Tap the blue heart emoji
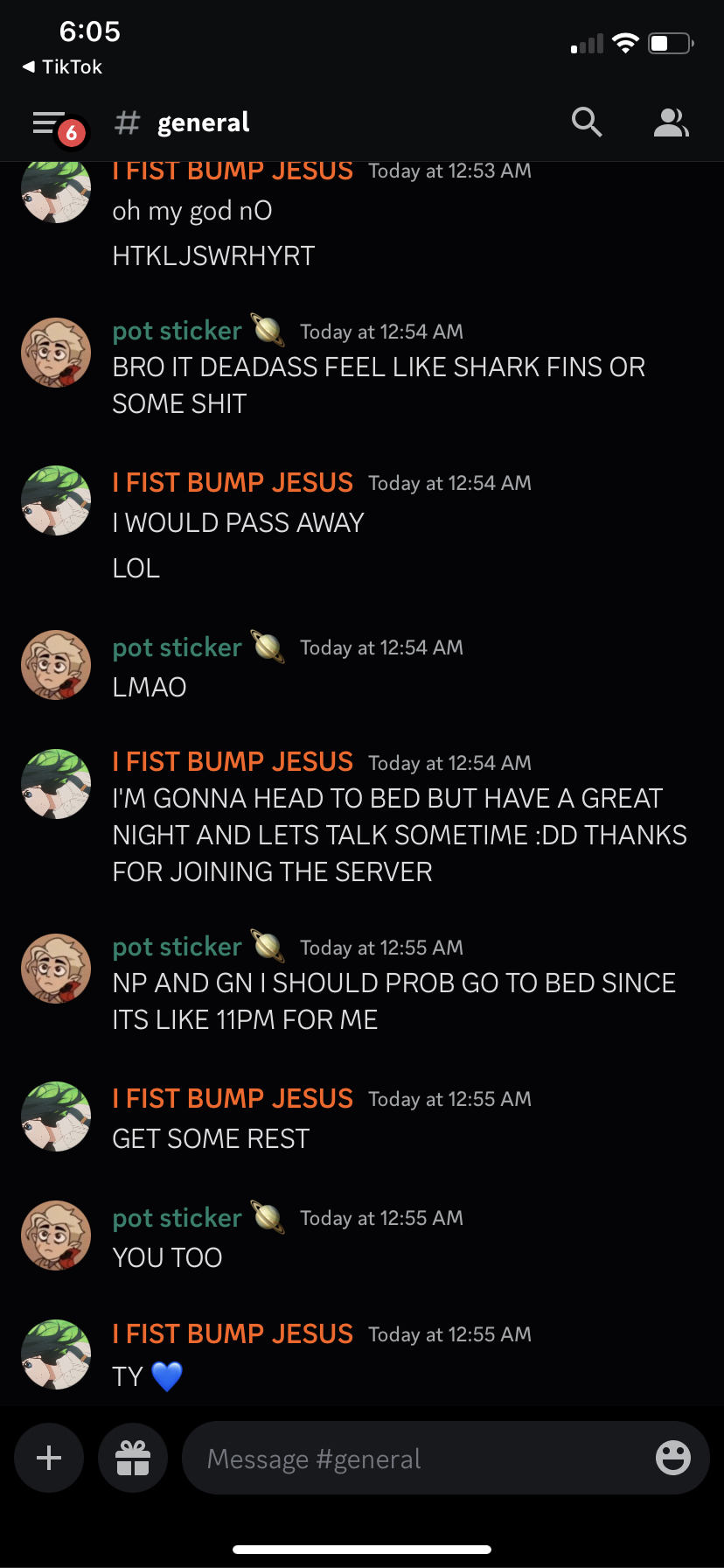This screenshot has height=1568, width=724. (167, 1376)
